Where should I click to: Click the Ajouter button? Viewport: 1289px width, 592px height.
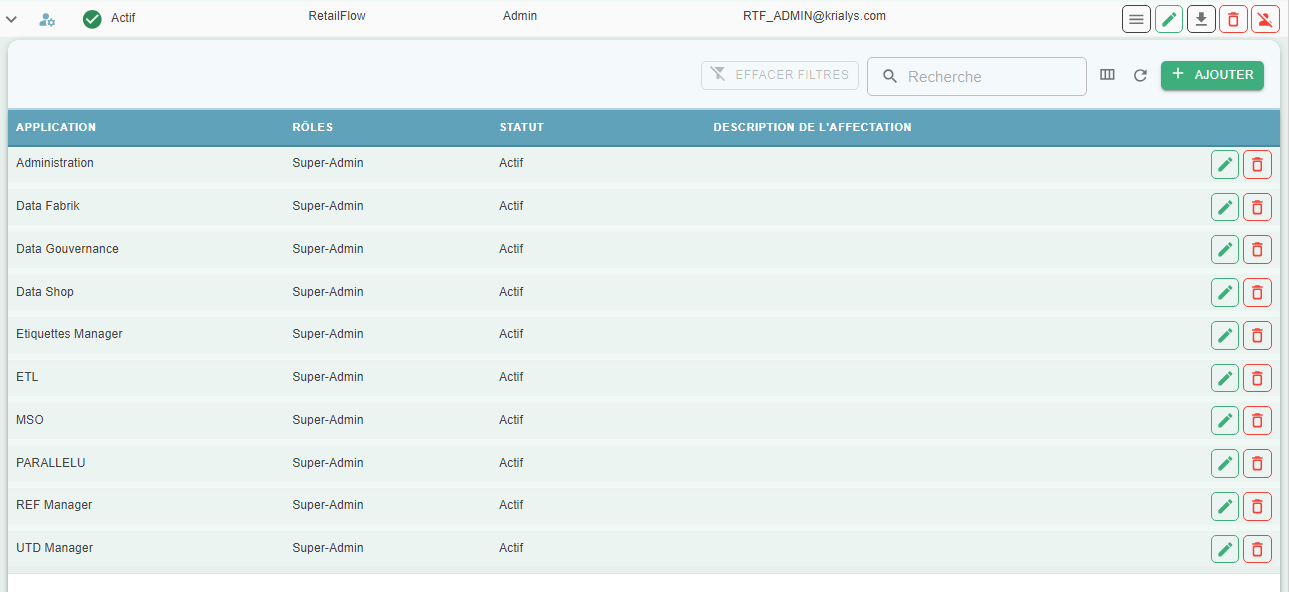coord(1212,75)
